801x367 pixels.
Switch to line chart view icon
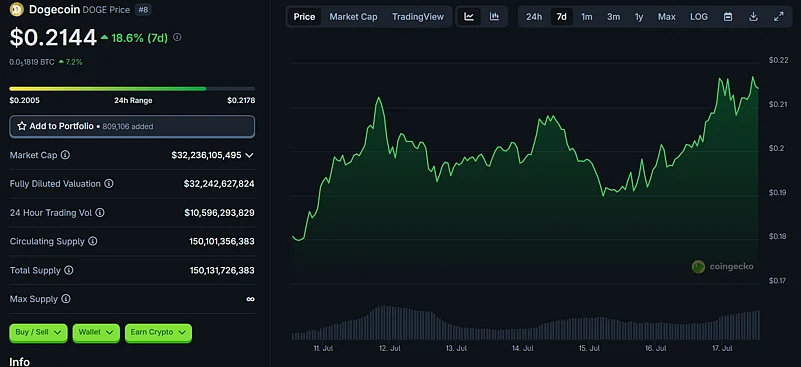469,17
